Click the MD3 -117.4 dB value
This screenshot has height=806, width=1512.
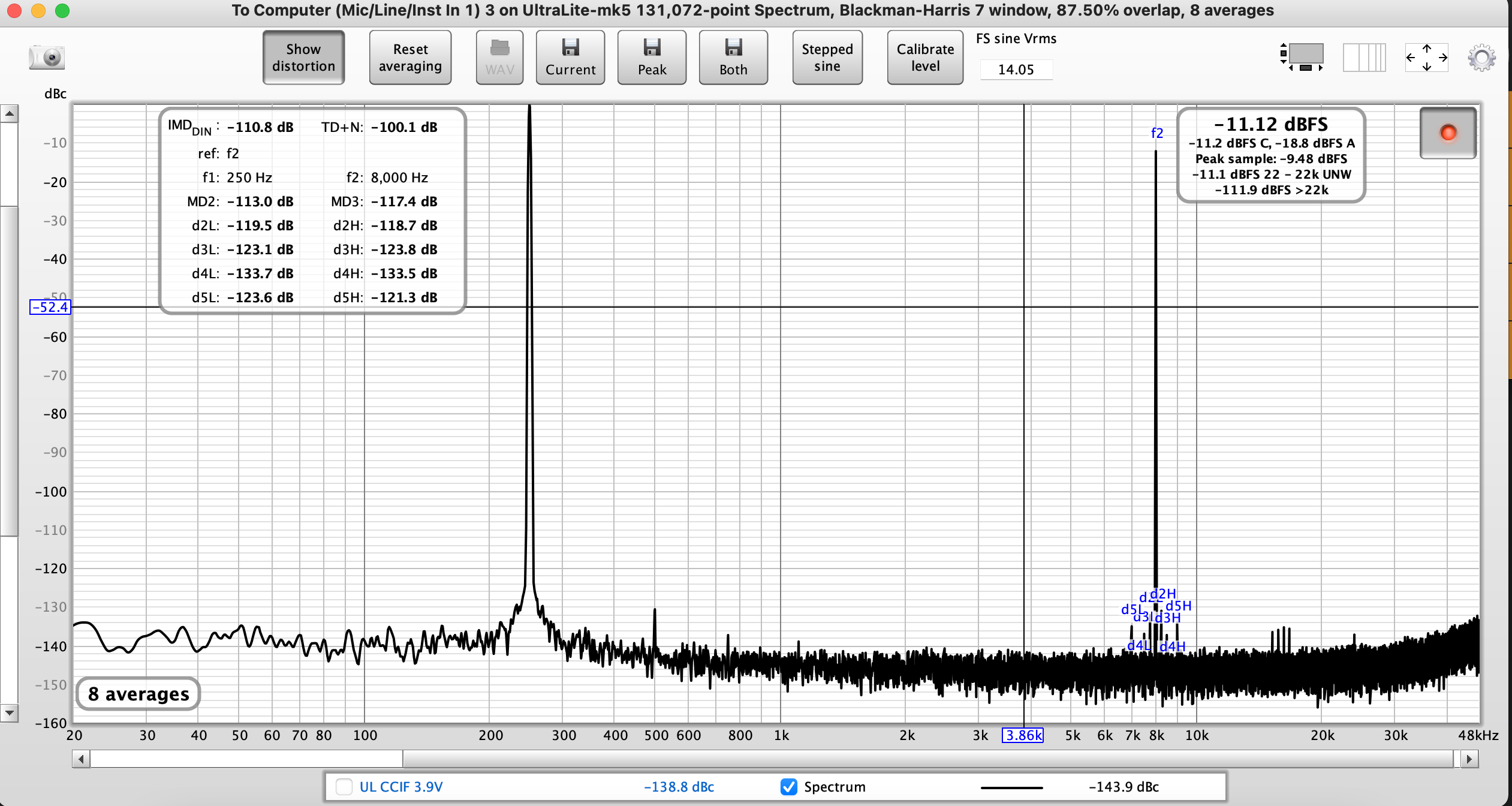(404, 201)
